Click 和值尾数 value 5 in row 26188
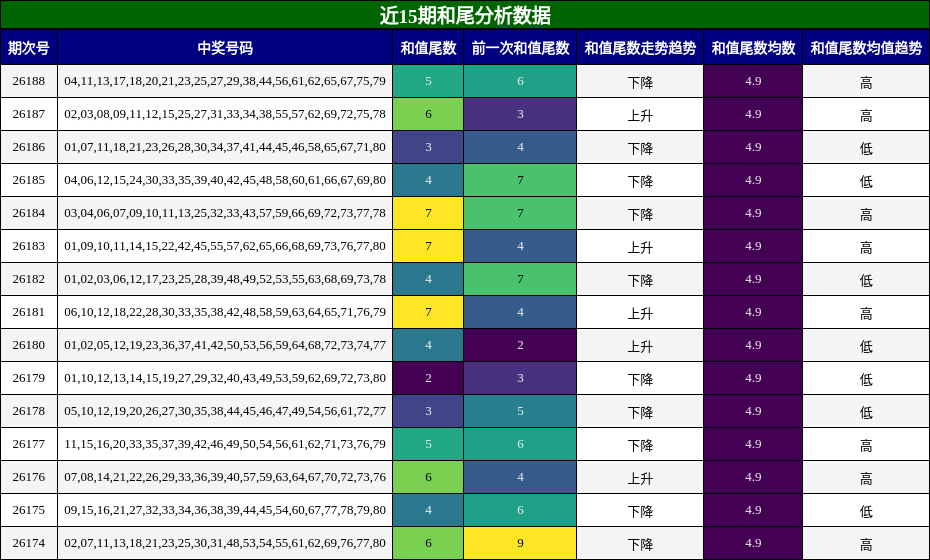 point(428,81)
